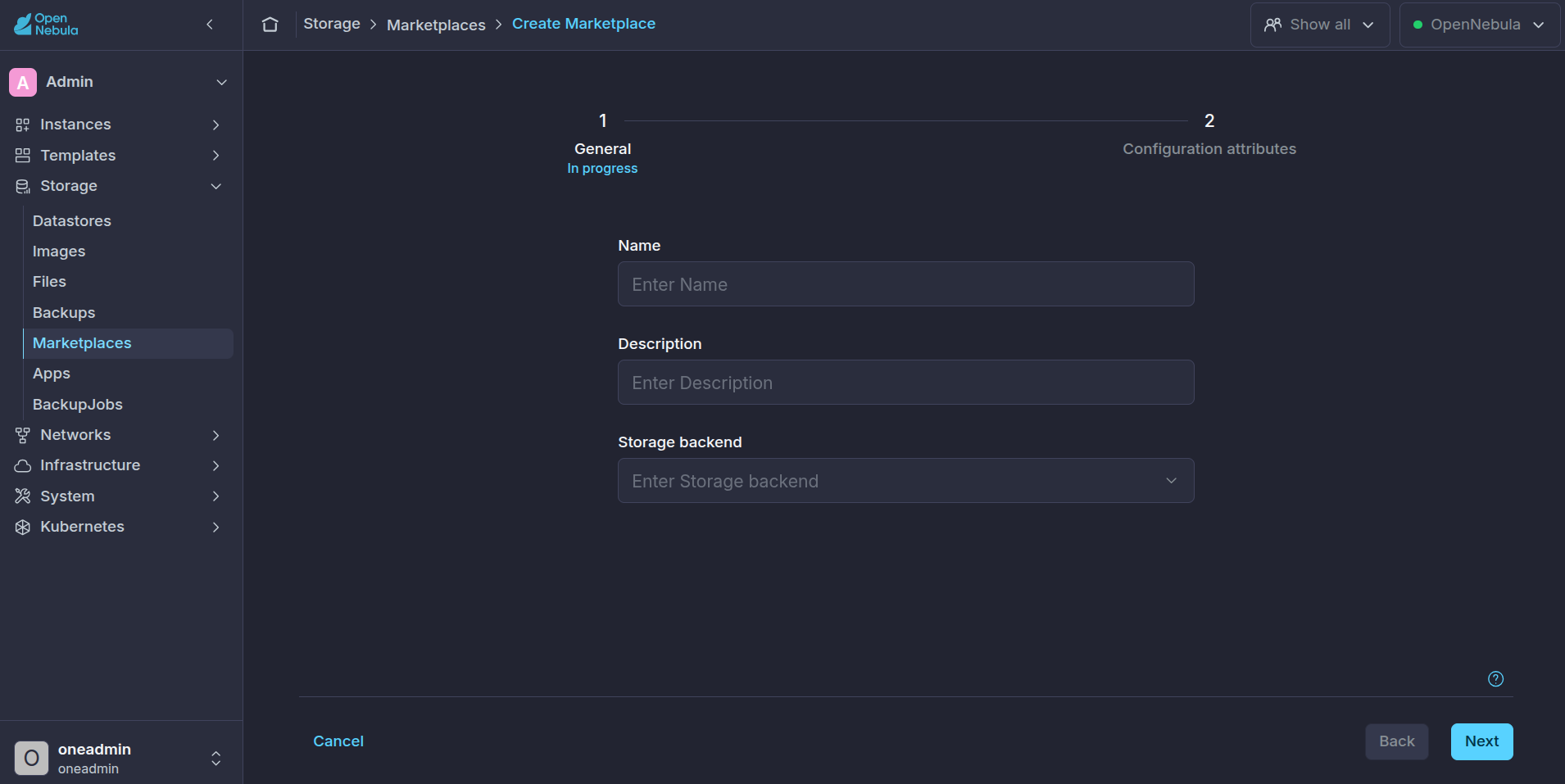This screenshot has height=784, width=1565.
Task: Open the Storage backend dropdown
Action: pos(905,481)
